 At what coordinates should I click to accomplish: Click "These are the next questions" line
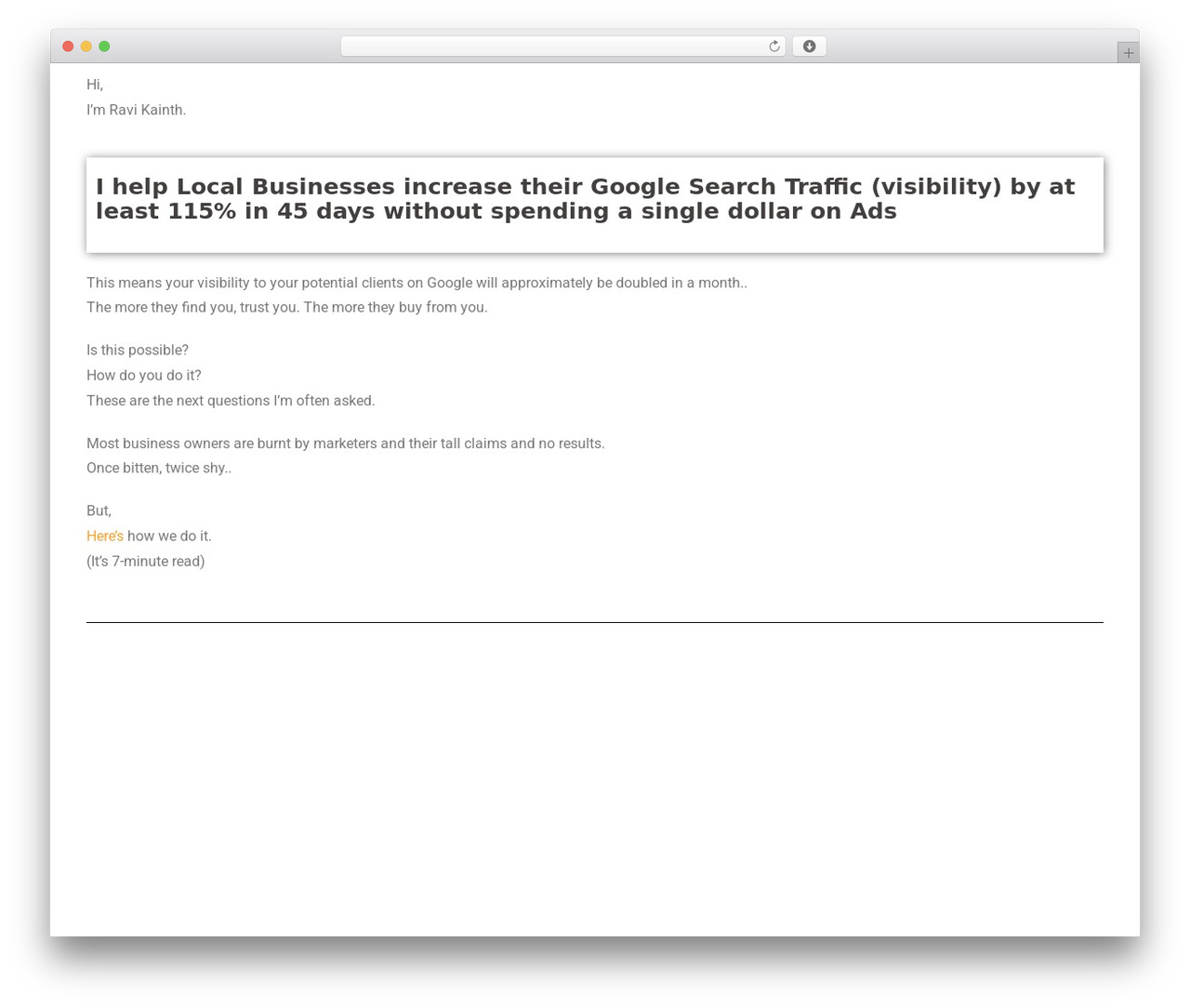point(231,401)
